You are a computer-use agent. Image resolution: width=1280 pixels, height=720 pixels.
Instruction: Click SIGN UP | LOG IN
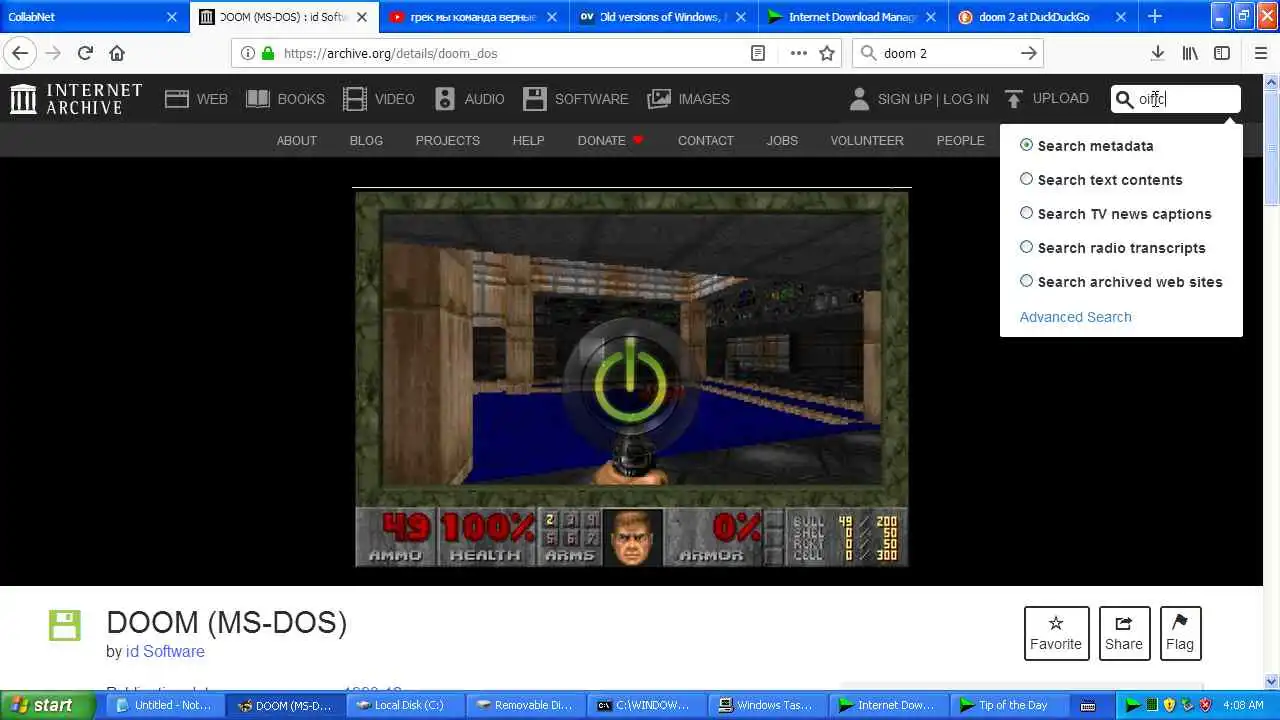[x=919, y=99]
